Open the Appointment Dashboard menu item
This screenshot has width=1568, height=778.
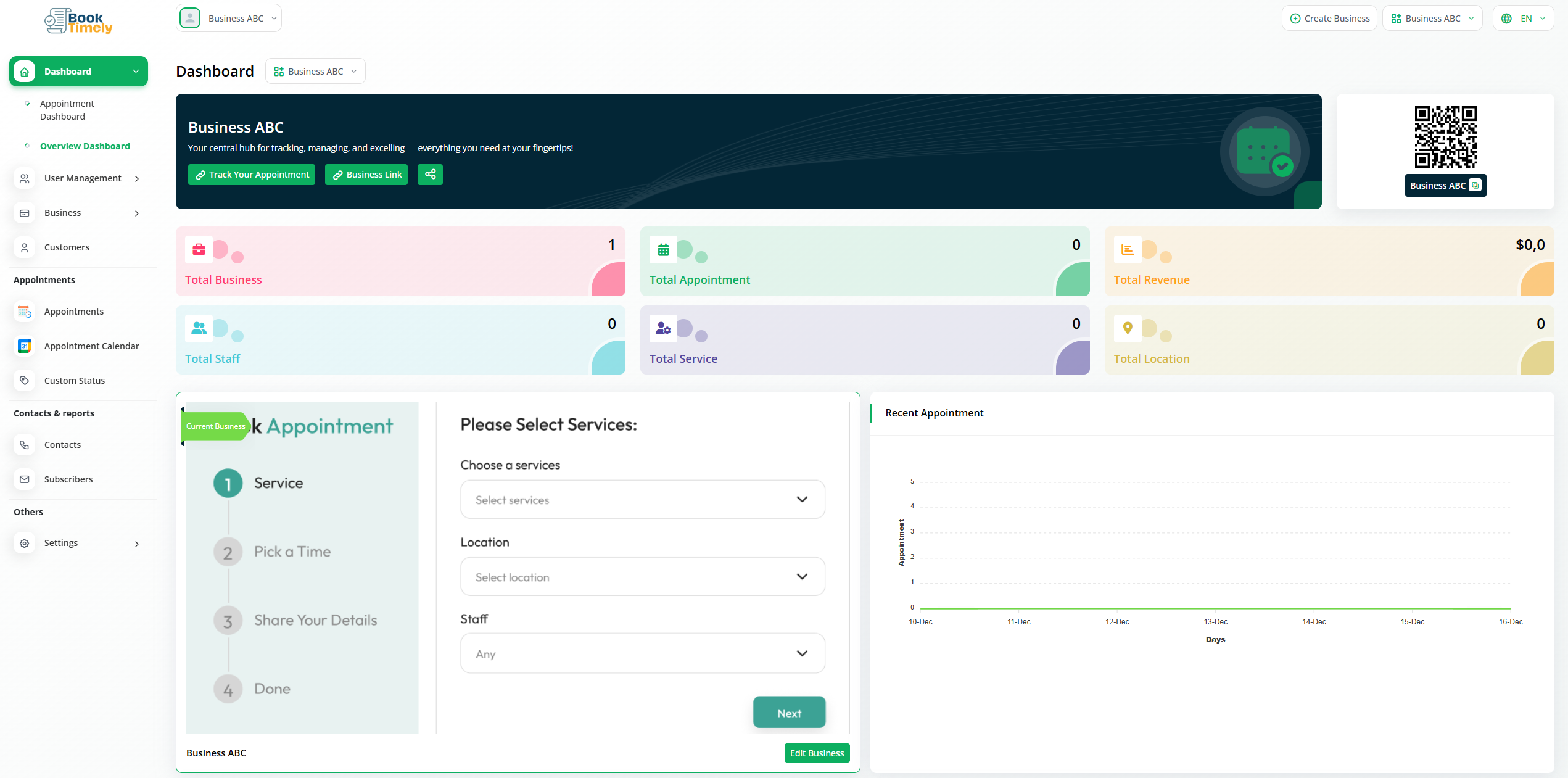[x=67, y=110]
